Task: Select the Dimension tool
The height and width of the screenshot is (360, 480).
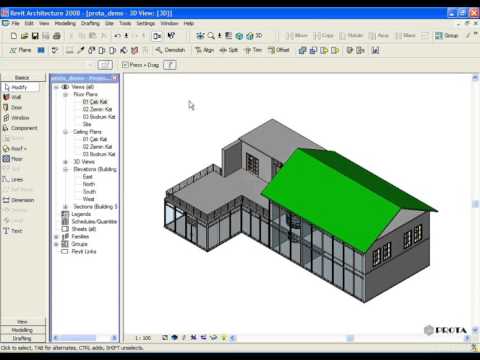Action: 19,200
